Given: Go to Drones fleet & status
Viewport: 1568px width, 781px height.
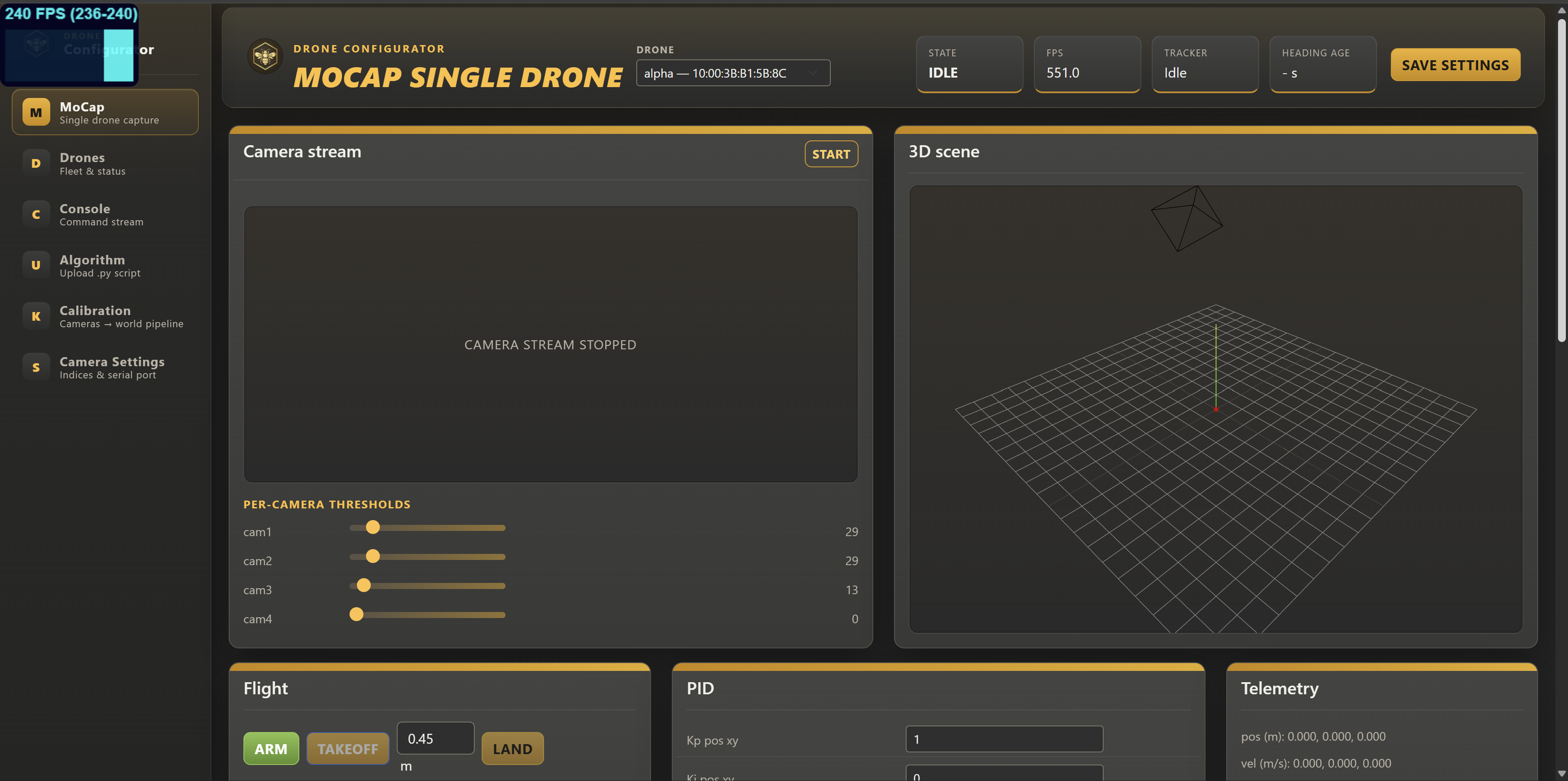Looking at the screenshot, I should 105,163.
